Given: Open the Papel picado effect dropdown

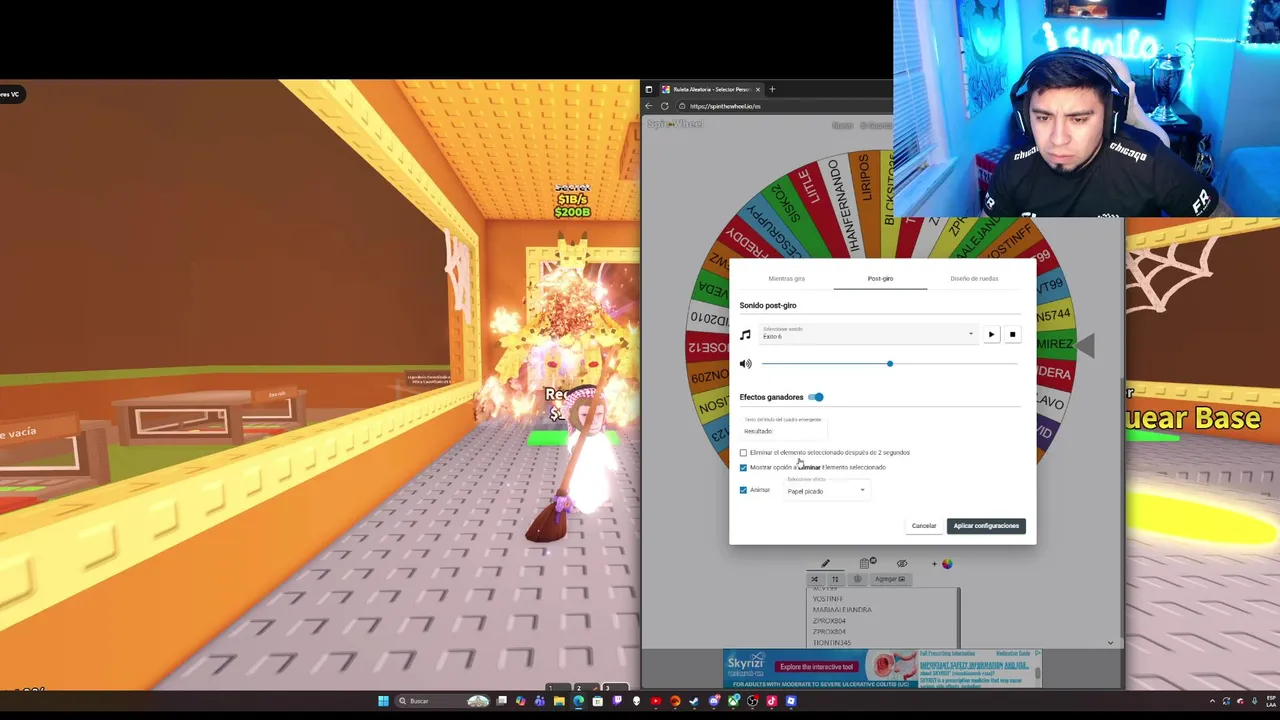Looking at the screenshot, I should [826, 490].
